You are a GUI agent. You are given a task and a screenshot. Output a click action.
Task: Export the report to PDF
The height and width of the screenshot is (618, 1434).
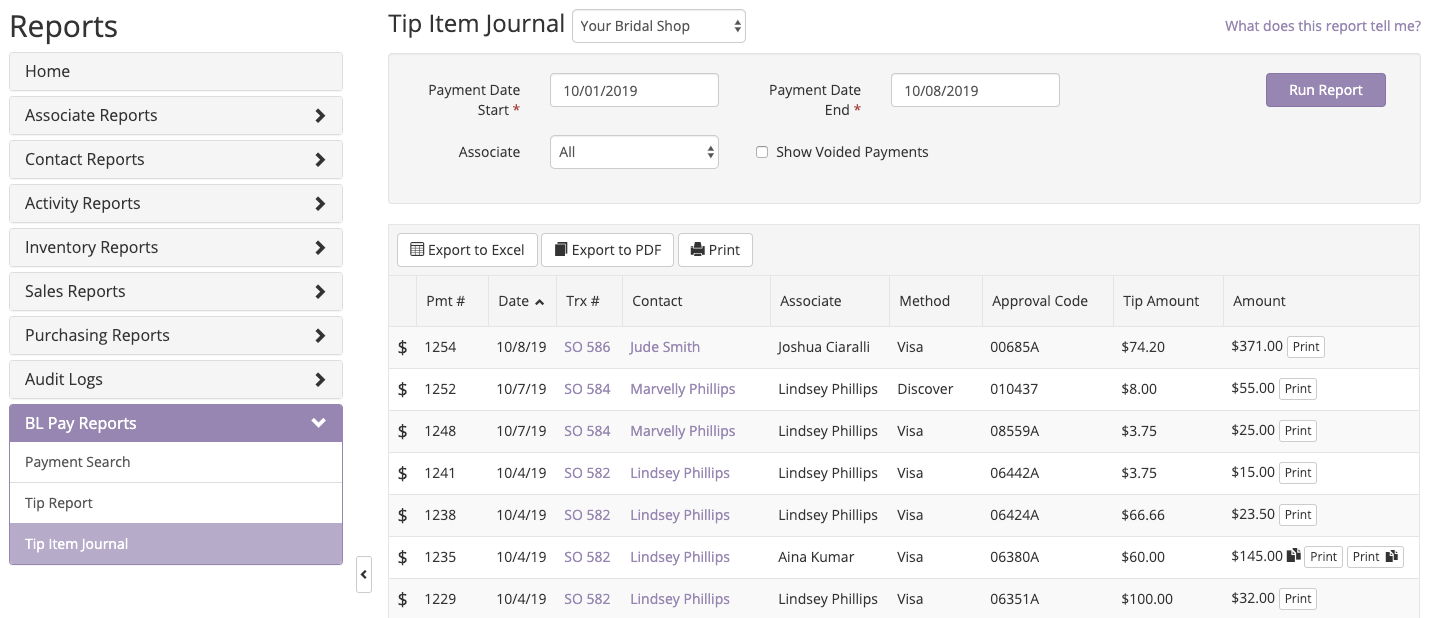(x=607, y=250)
